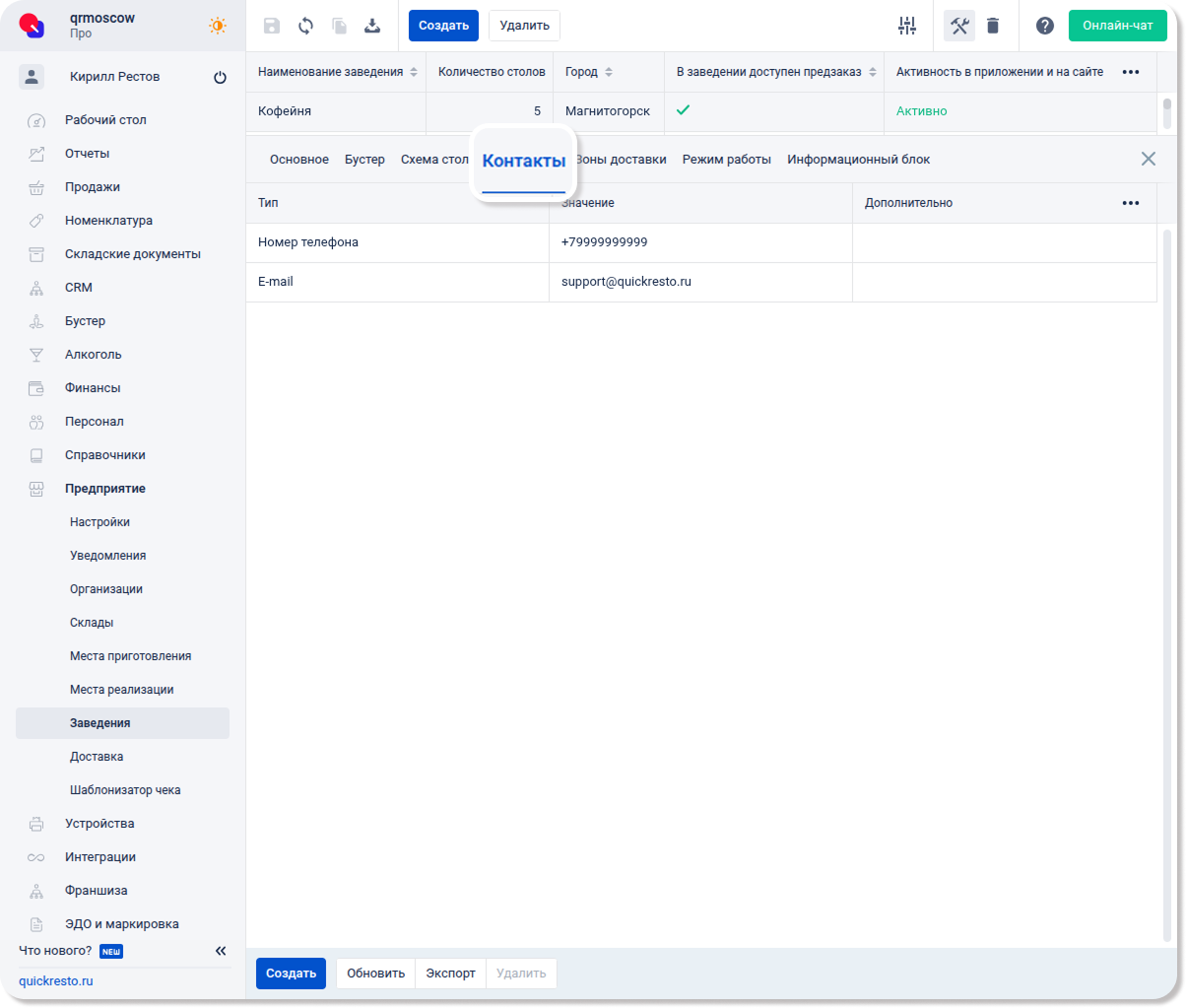The image size is (1186, 1008).
Task: Close the establishment details panel
Action: pyautogui.click(x=1149, y=159)
